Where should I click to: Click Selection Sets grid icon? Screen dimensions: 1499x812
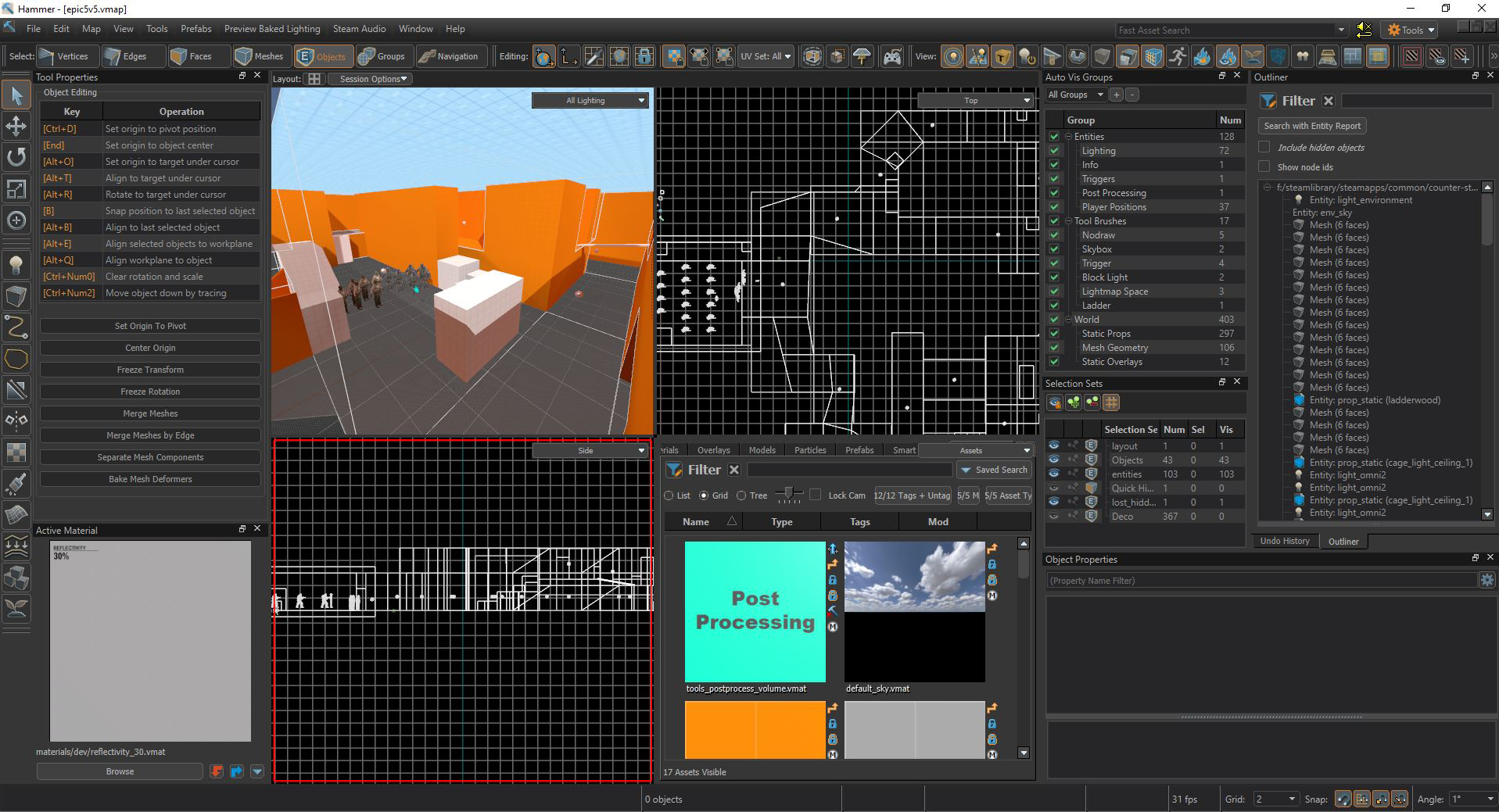pos(1111,402)
